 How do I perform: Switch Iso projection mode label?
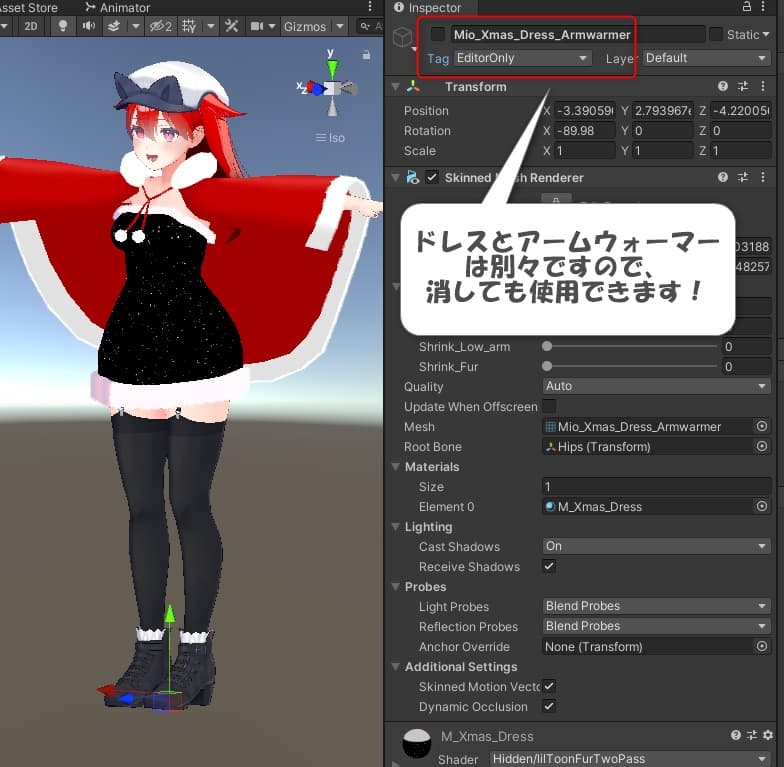pyautogui.click(x=330, y=138)
